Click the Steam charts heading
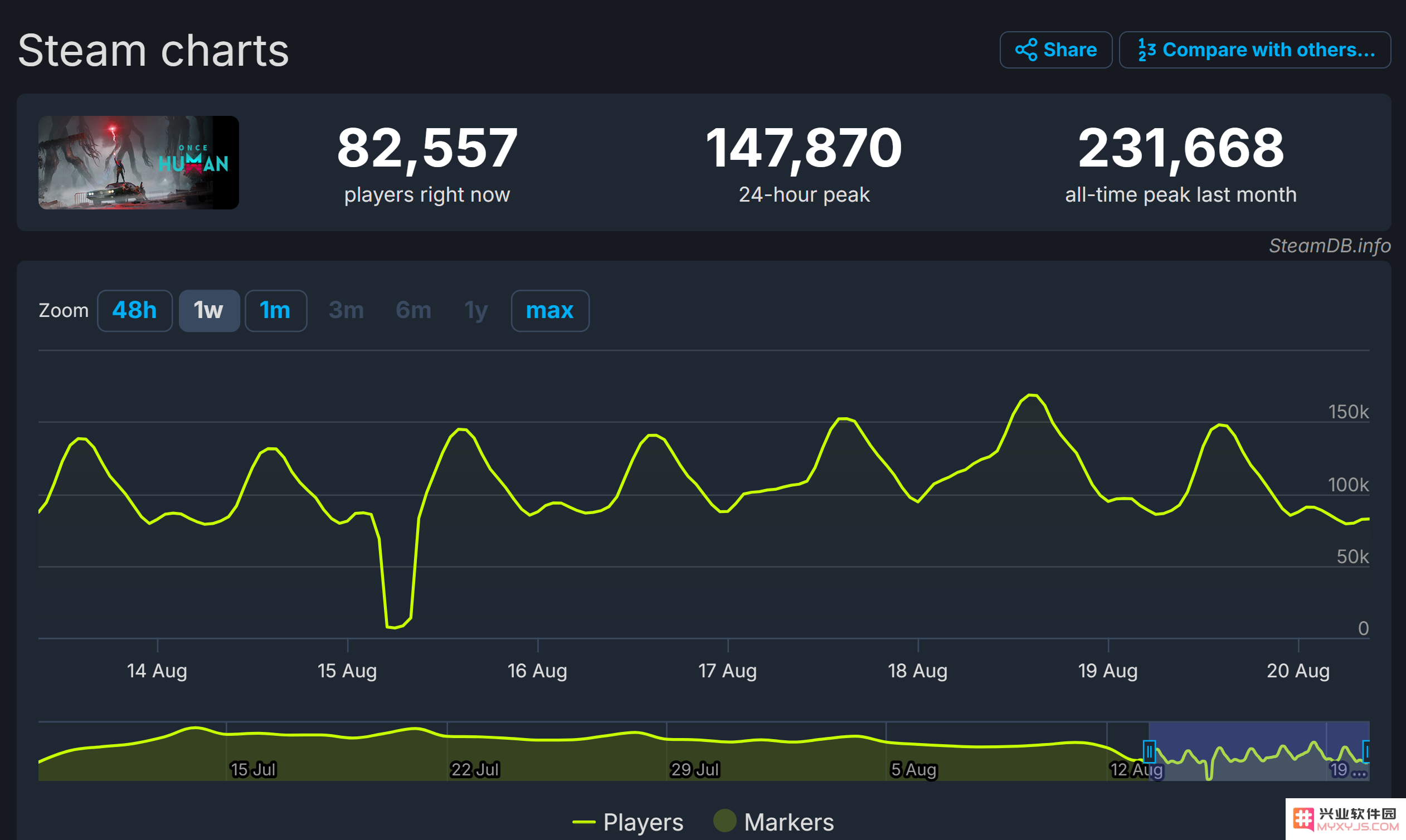The height and width of the screenshot is (840, 1406). pyautogui.click(x=153, y=51)
